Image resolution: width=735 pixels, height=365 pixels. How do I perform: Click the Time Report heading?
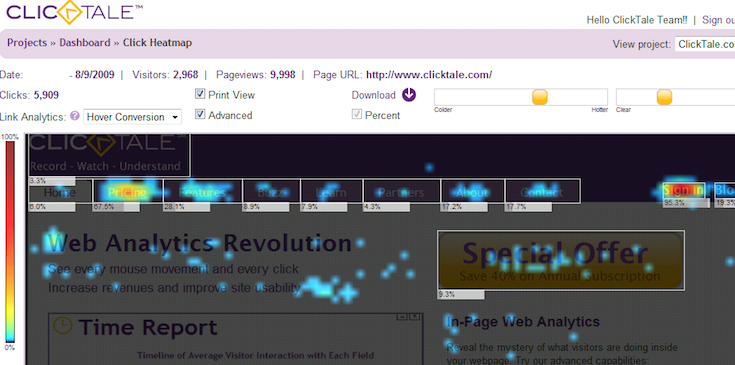tap(148, 327)
